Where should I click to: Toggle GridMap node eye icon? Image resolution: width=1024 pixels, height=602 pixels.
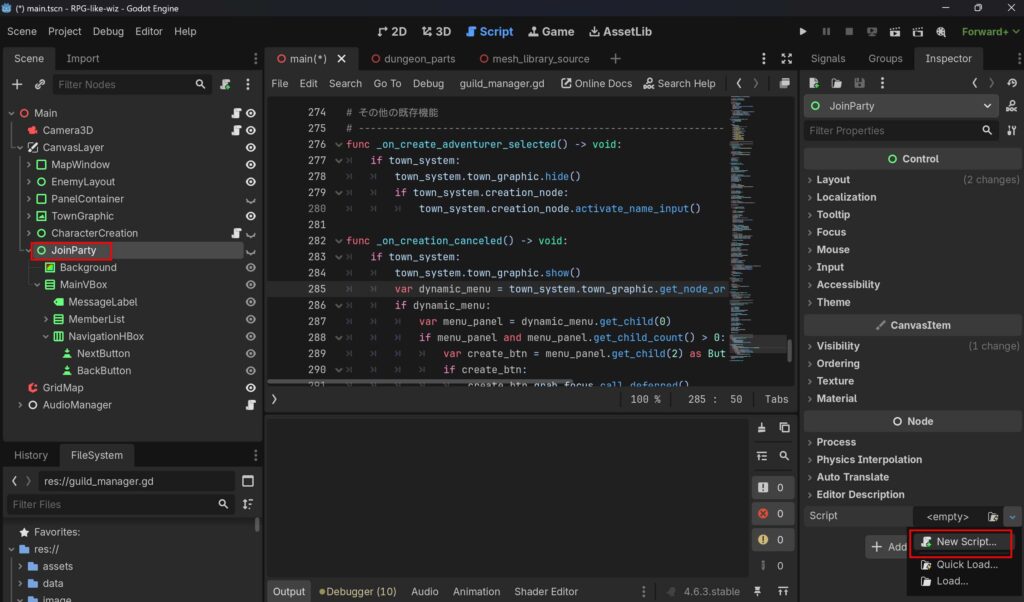coord(250,387)
